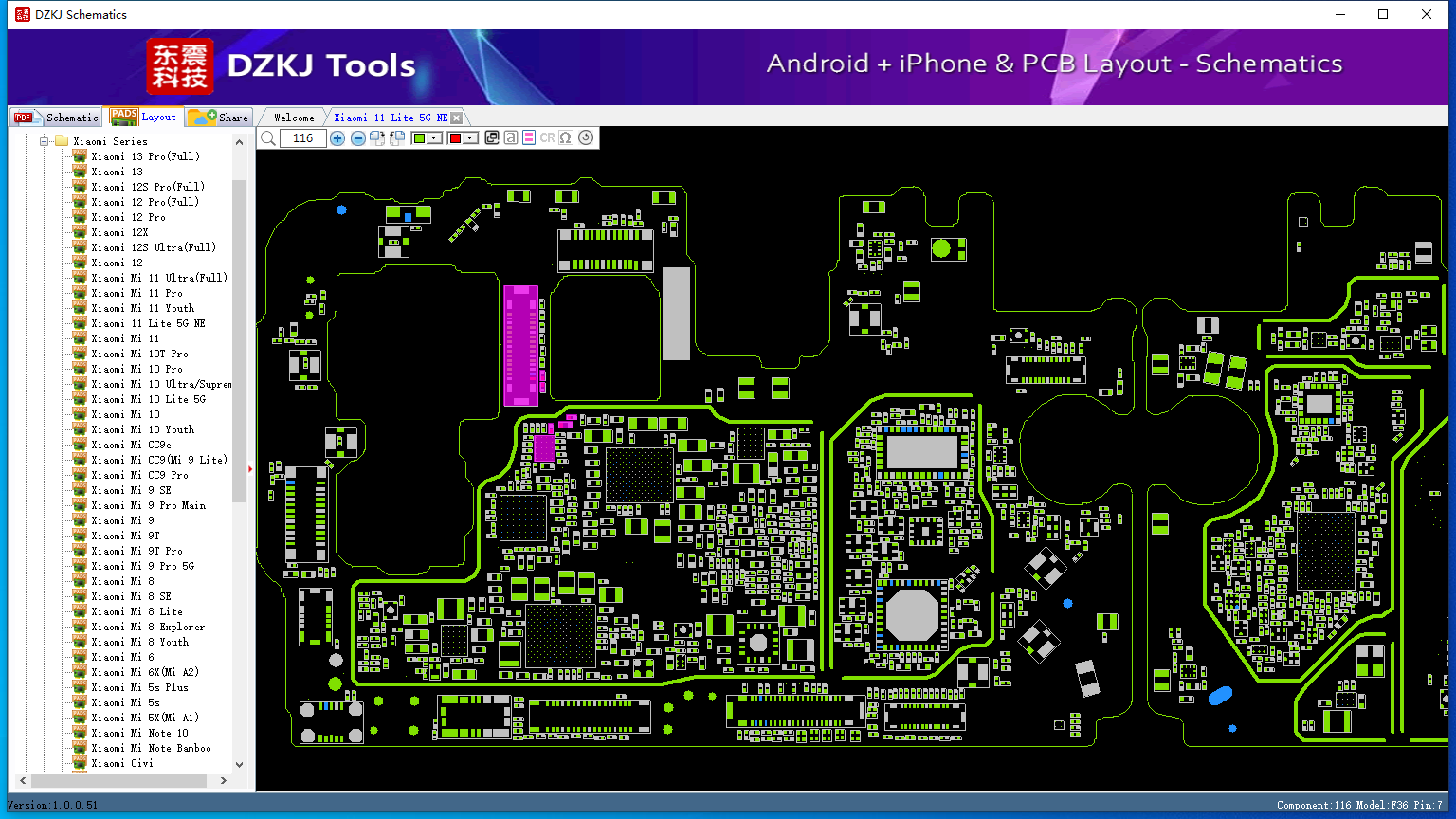Click the magnifier search icon in the layout toolbar
This screenshot has height=819, width=1456.
click(x=268, y=138)
